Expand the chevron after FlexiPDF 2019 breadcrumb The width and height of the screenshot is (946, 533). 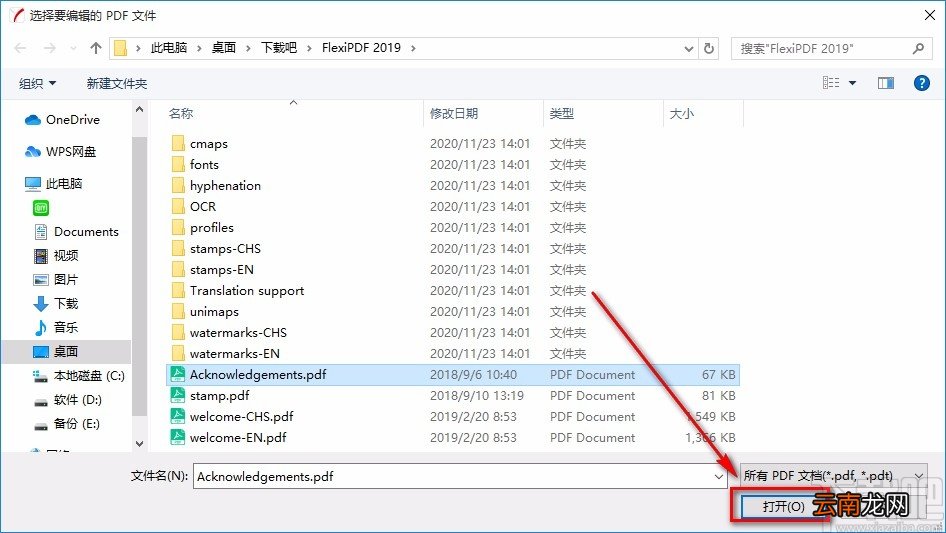(413, 48)
